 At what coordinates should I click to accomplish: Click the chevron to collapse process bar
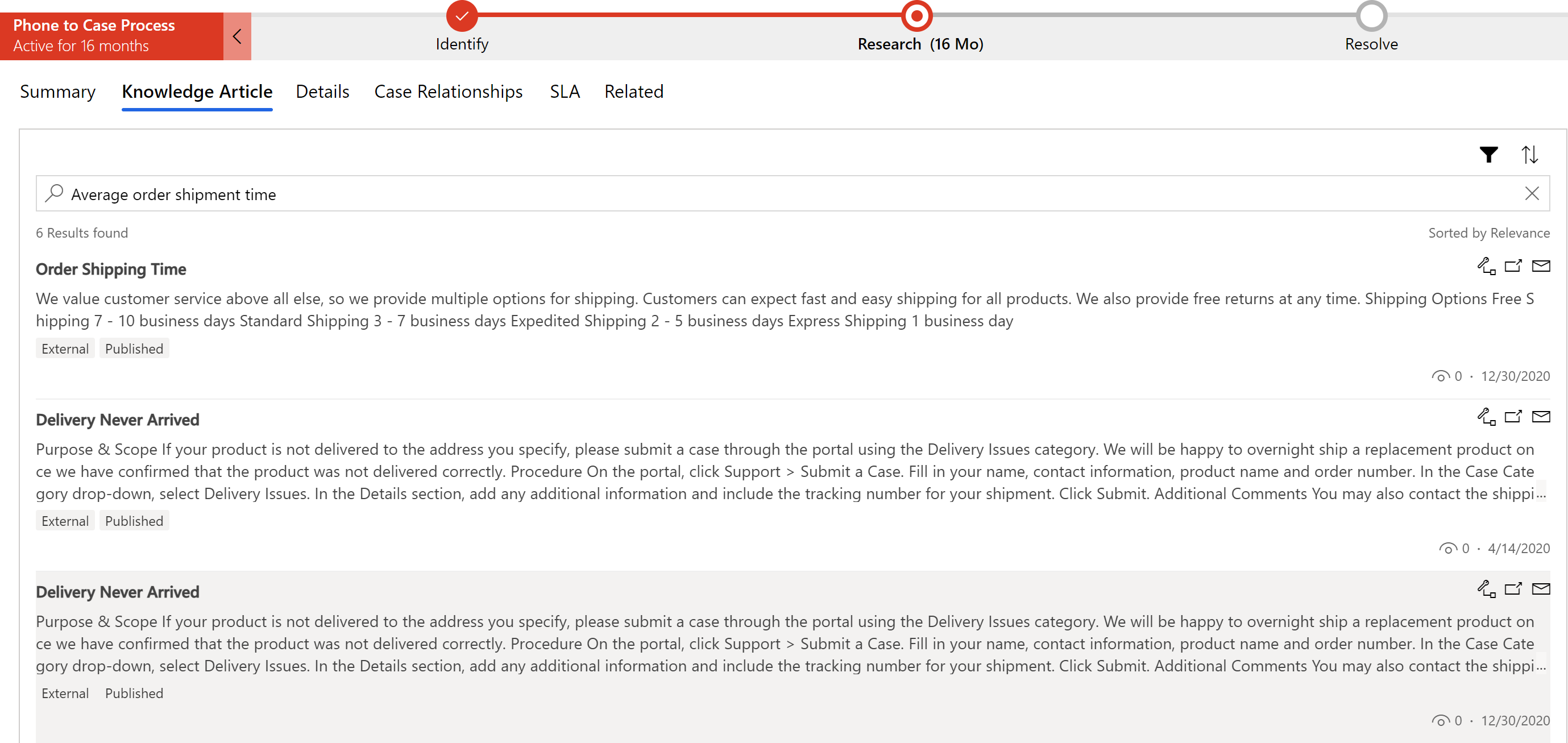(237, 36)
